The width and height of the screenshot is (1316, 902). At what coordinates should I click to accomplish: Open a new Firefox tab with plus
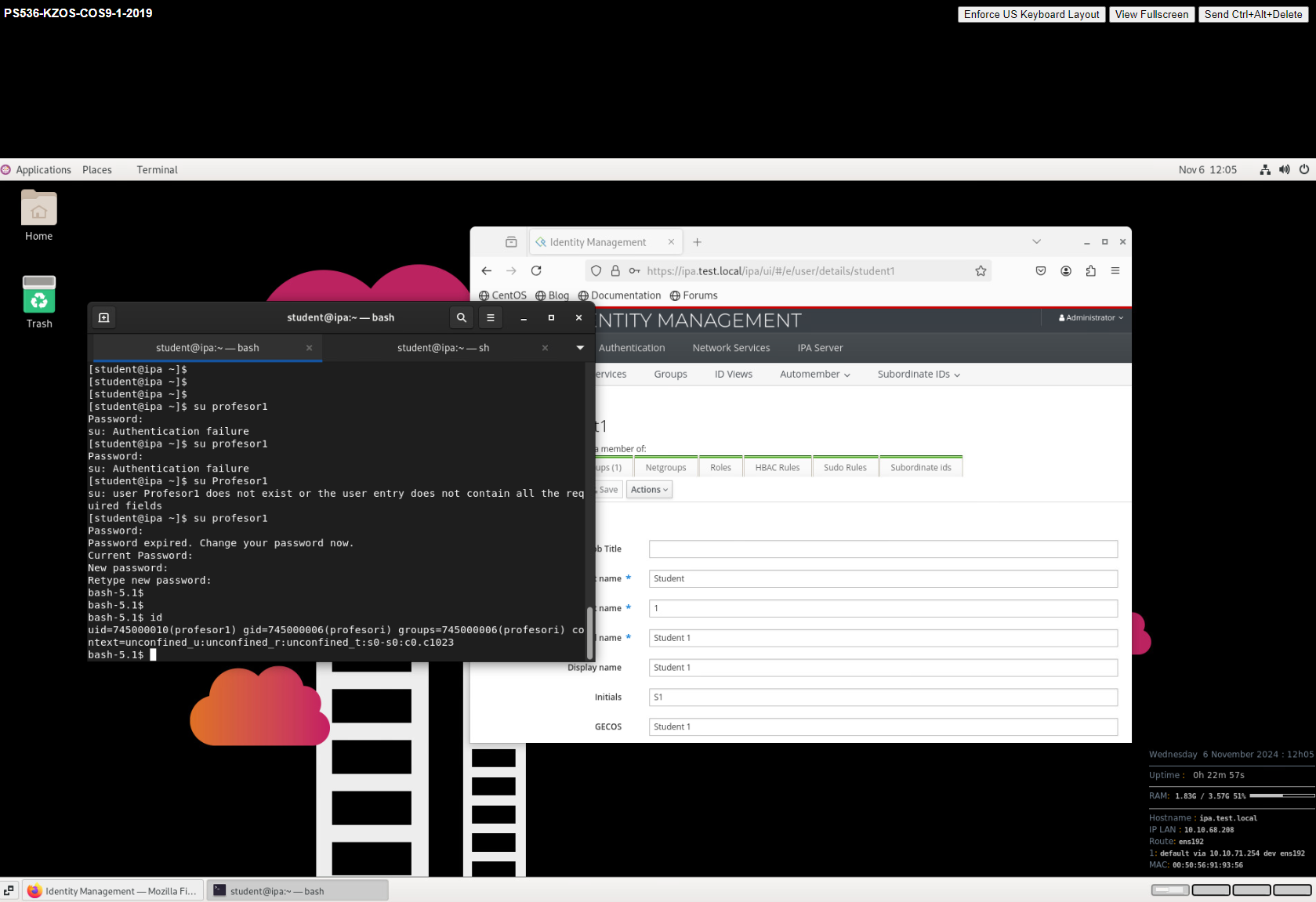coord(697,242)
